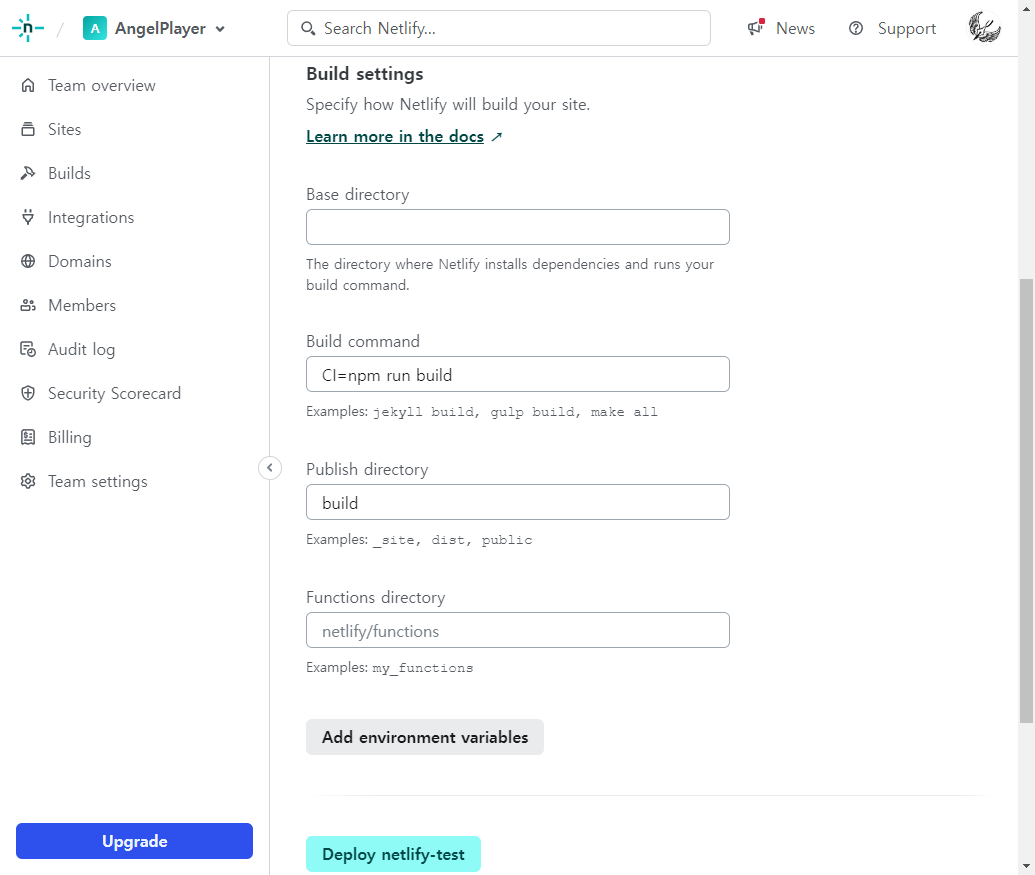Click the AngelPlayer team avatar badge
The image size is (1035, 875).
click(x=95, y=28)
